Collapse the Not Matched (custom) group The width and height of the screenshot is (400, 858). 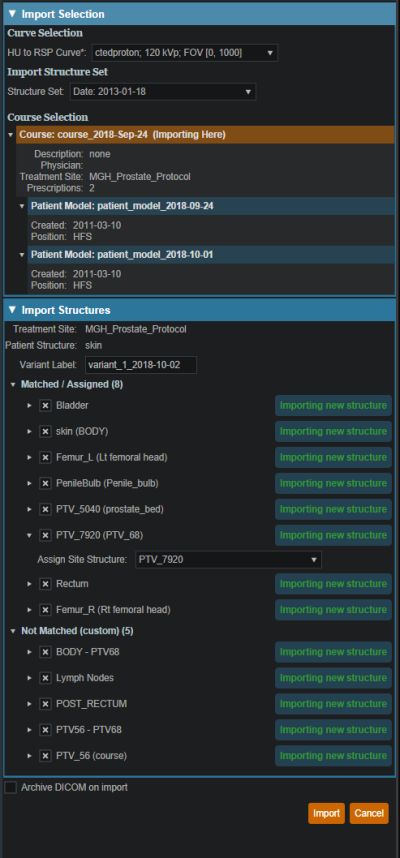13,631
